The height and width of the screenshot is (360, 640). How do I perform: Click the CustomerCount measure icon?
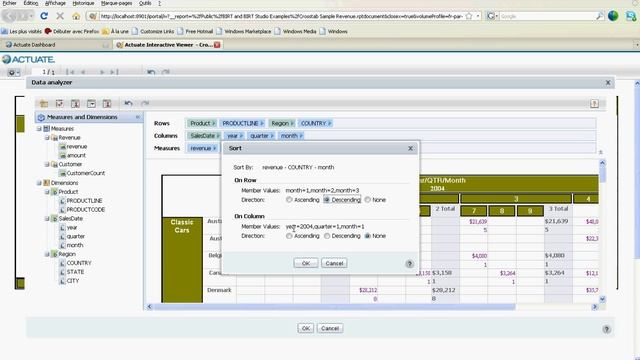pyautogui.click(x=62, y=173)
